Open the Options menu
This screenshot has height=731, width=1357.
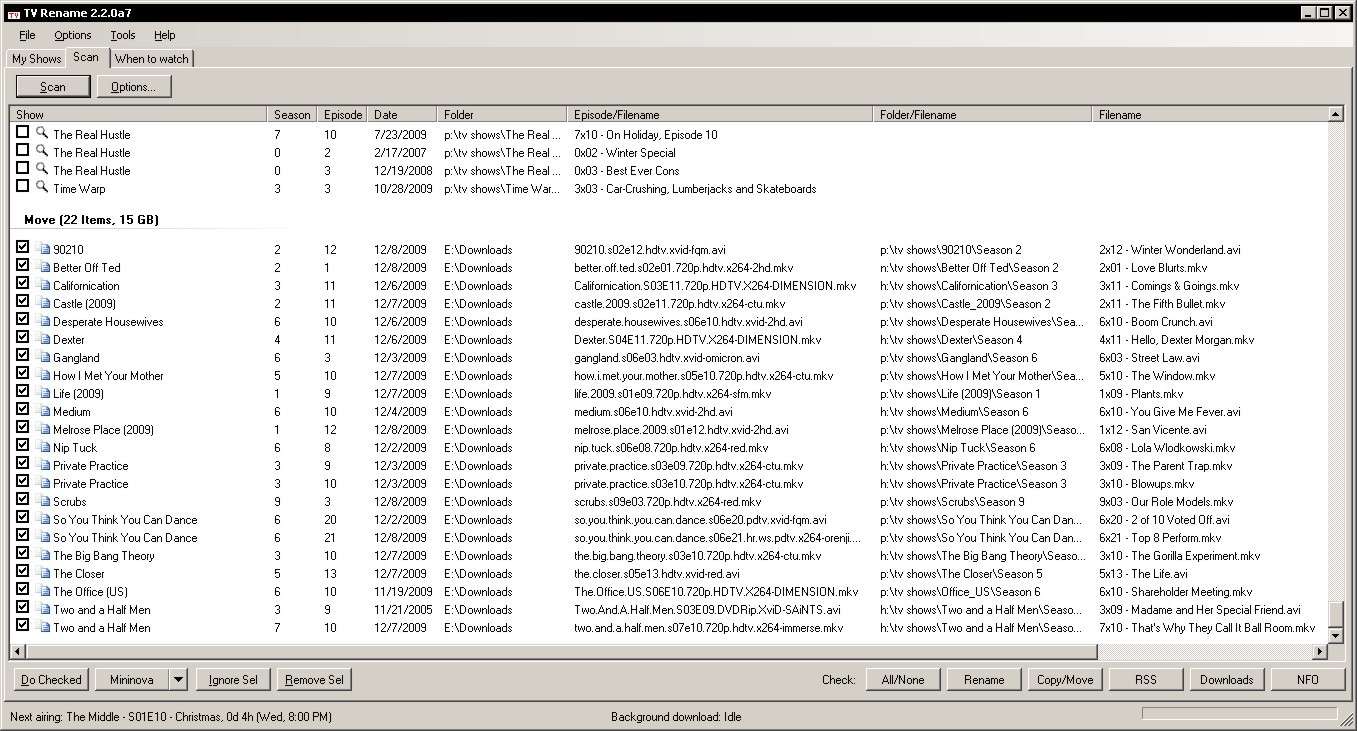73,35
